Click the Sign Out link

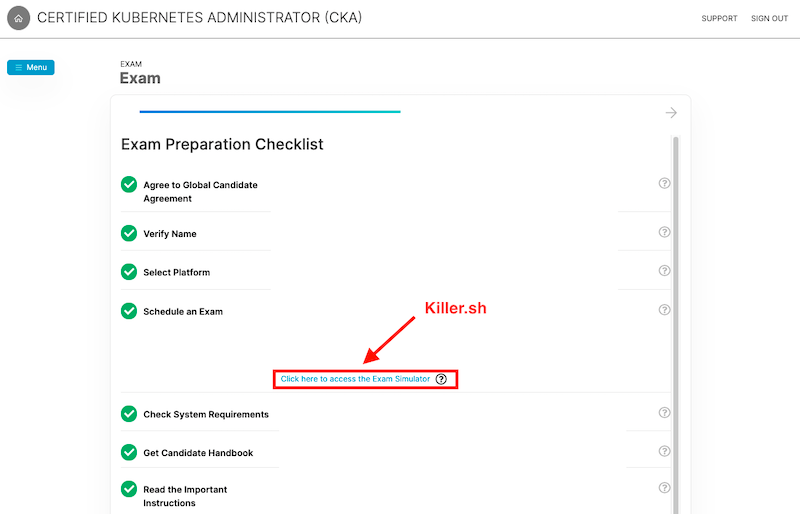(x=769, y=18)
